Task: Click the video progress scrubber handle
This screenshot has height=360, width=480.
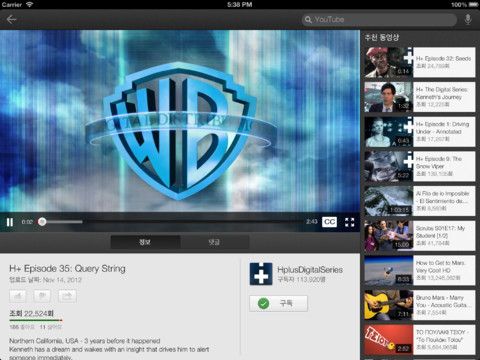Action: click(42, 222)
